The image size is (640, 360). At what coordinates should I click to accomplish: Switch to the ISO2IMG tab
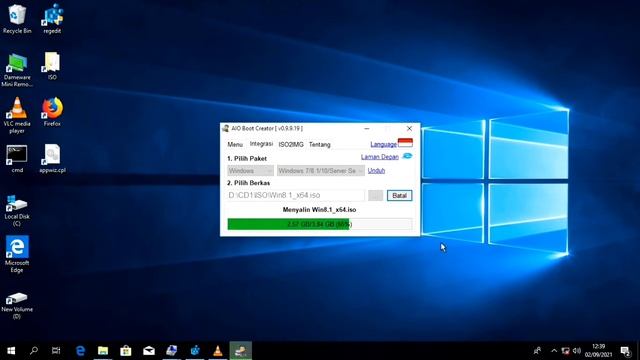(x=291, y=144)
